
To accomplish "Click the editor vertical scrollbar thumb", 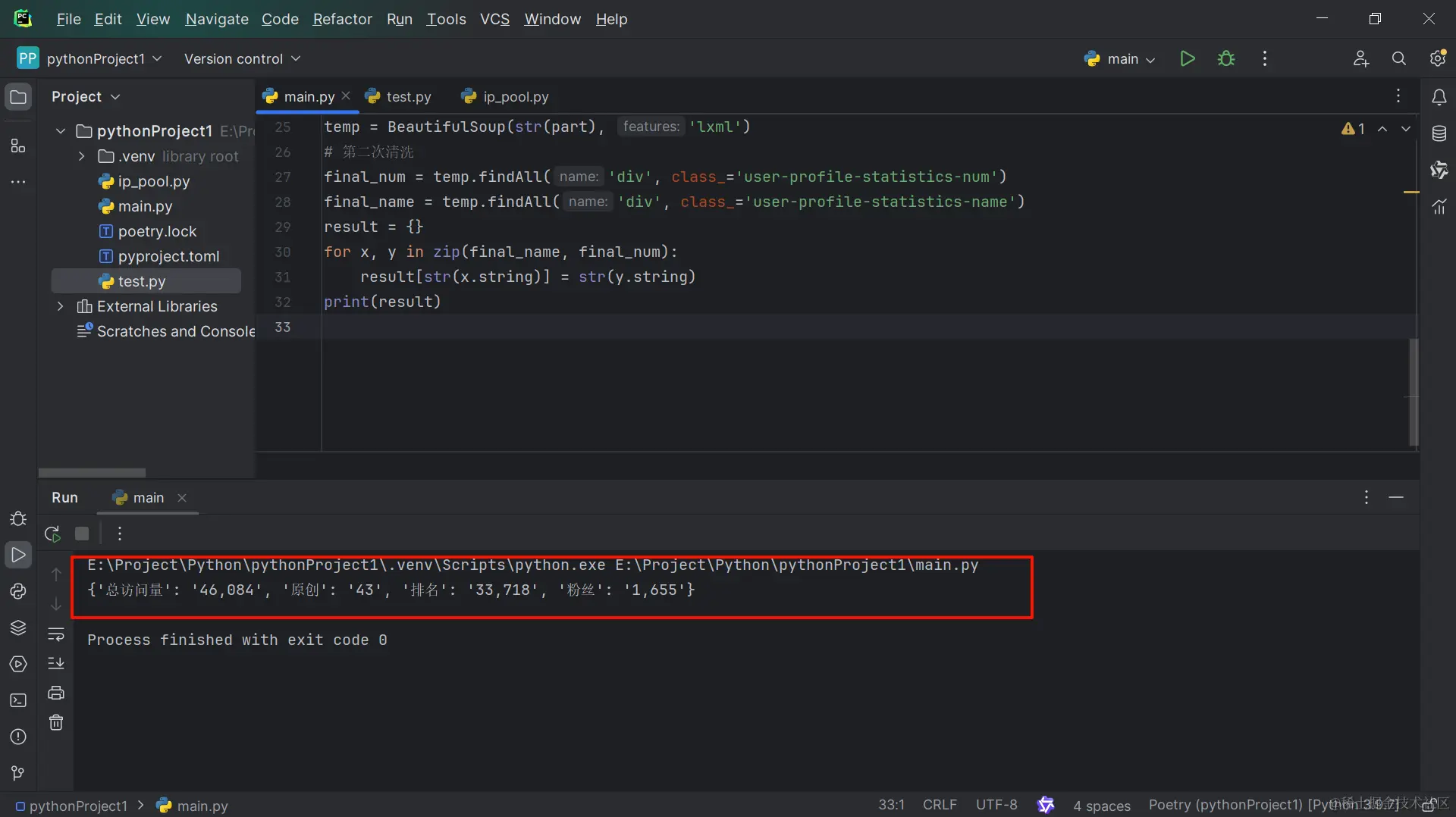I will pos(1414,392).
